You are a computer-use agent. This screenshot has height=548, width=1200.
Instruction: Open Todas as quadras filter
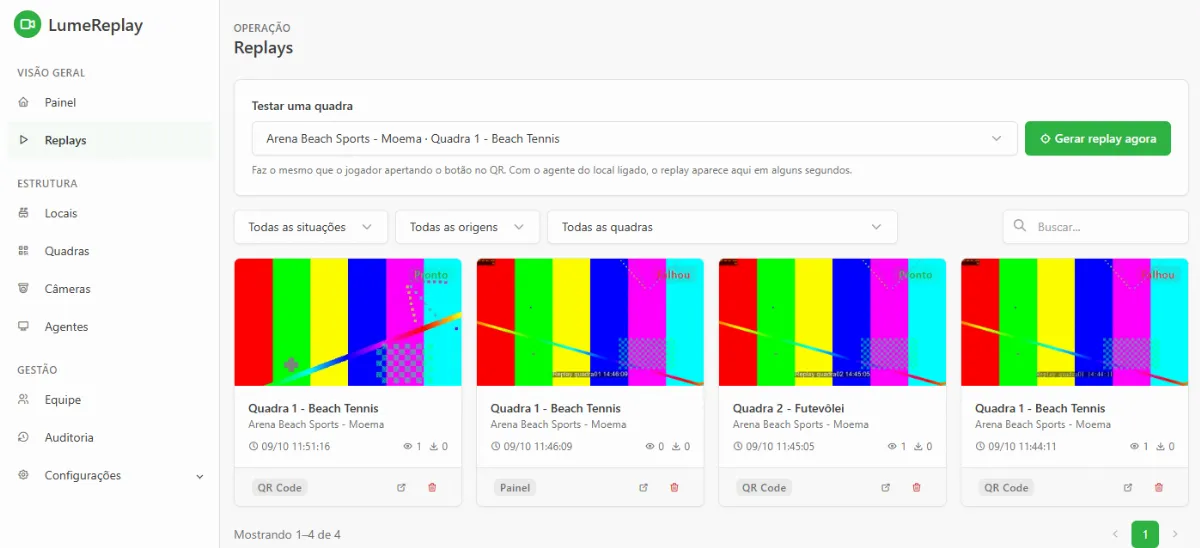[x=722, y=227]
